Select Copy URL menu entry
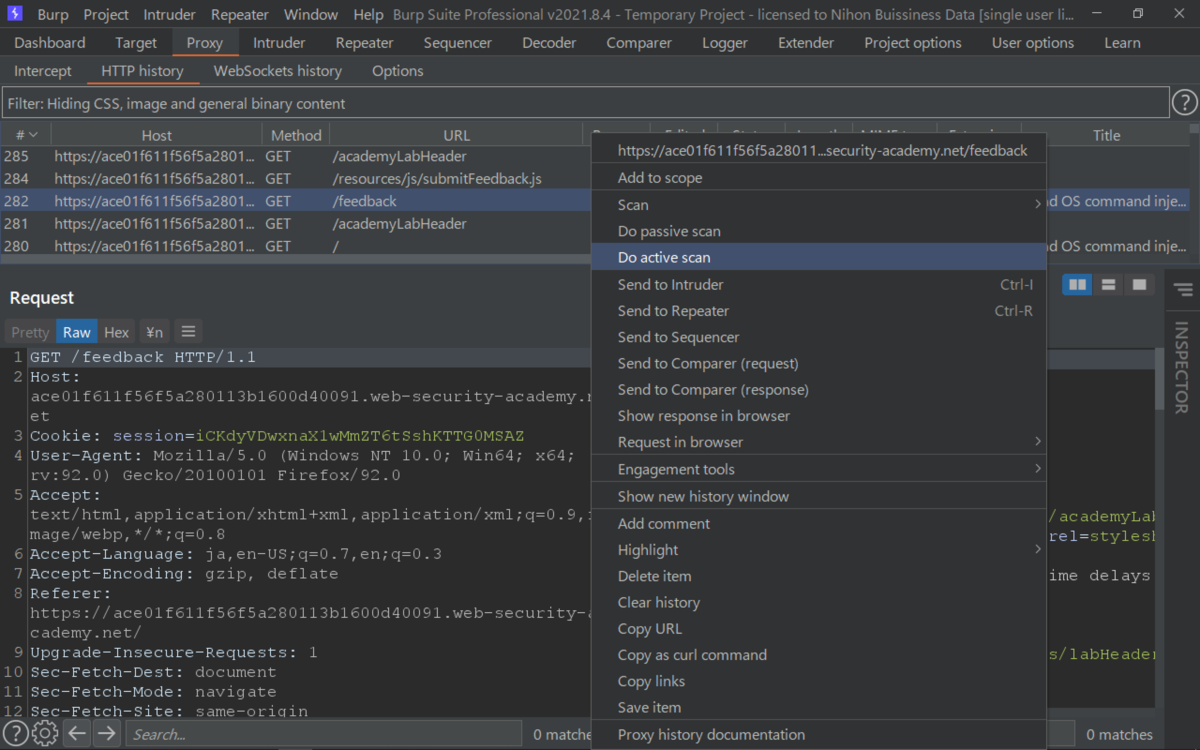 click(x=818, y=629)
